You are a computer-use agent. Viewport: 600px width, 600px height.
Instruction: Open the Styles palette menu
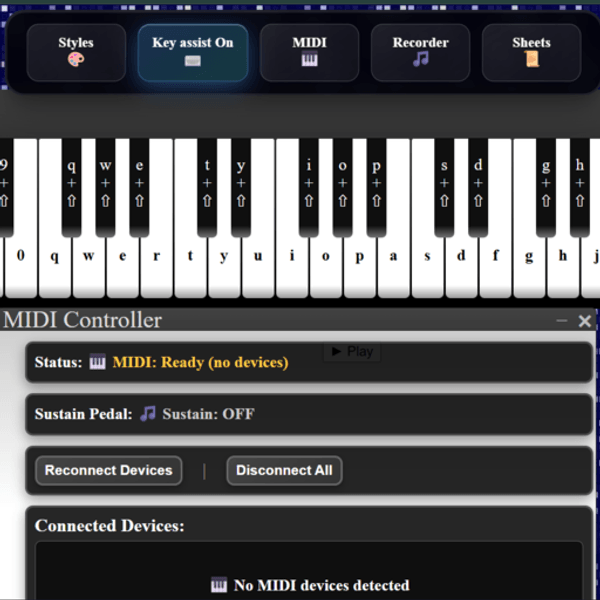pos(76,52)
